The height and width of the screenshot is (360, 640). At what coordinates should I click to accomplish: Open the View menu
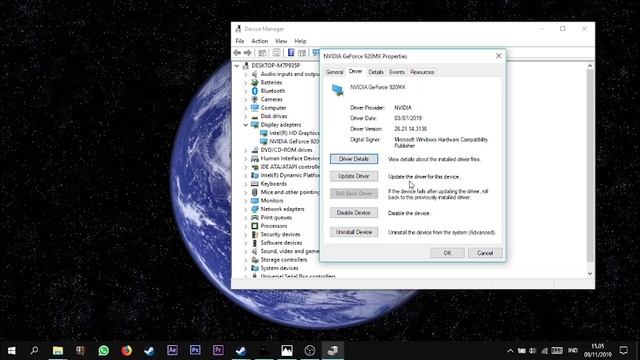(281, 41)
